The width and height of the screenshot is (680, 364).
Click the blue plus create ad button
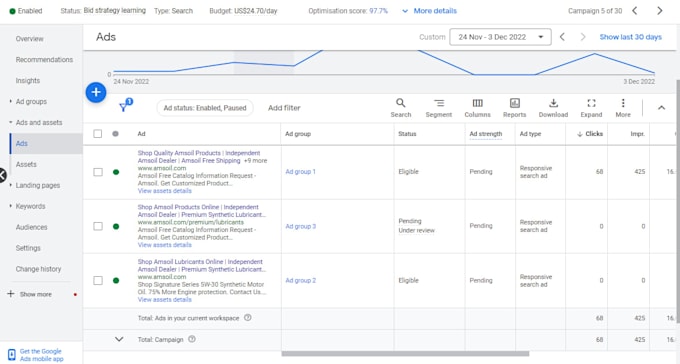[96, 92]
